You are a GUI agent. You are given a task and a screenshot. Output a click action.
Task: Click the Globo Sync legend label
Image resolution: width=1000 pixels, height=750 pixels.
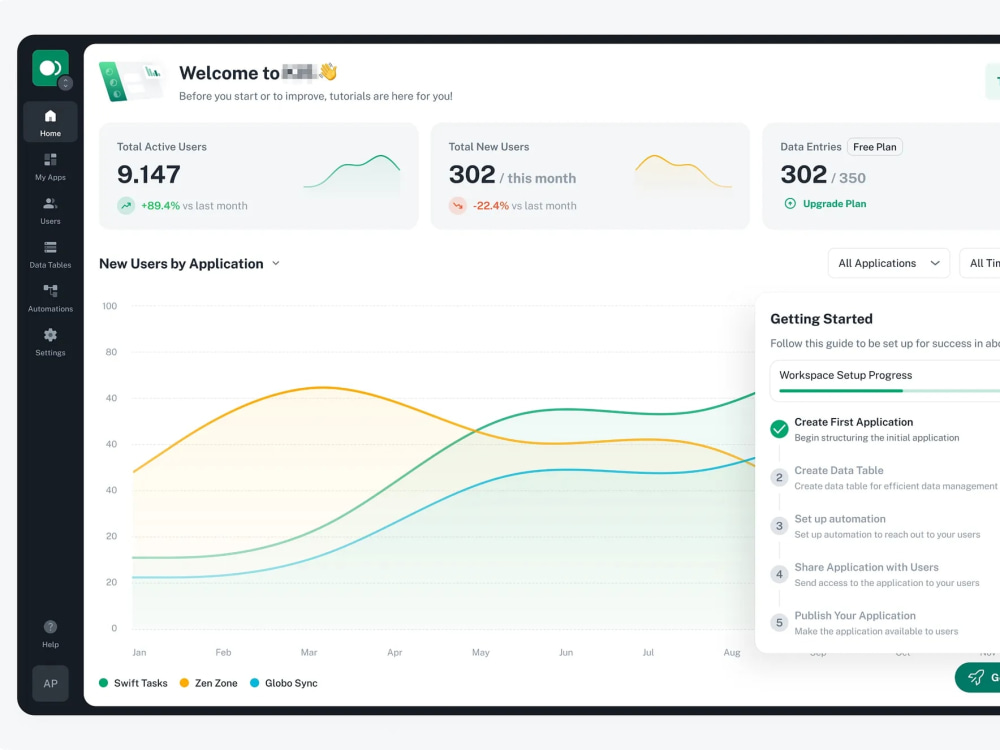(x=291, y=683)
